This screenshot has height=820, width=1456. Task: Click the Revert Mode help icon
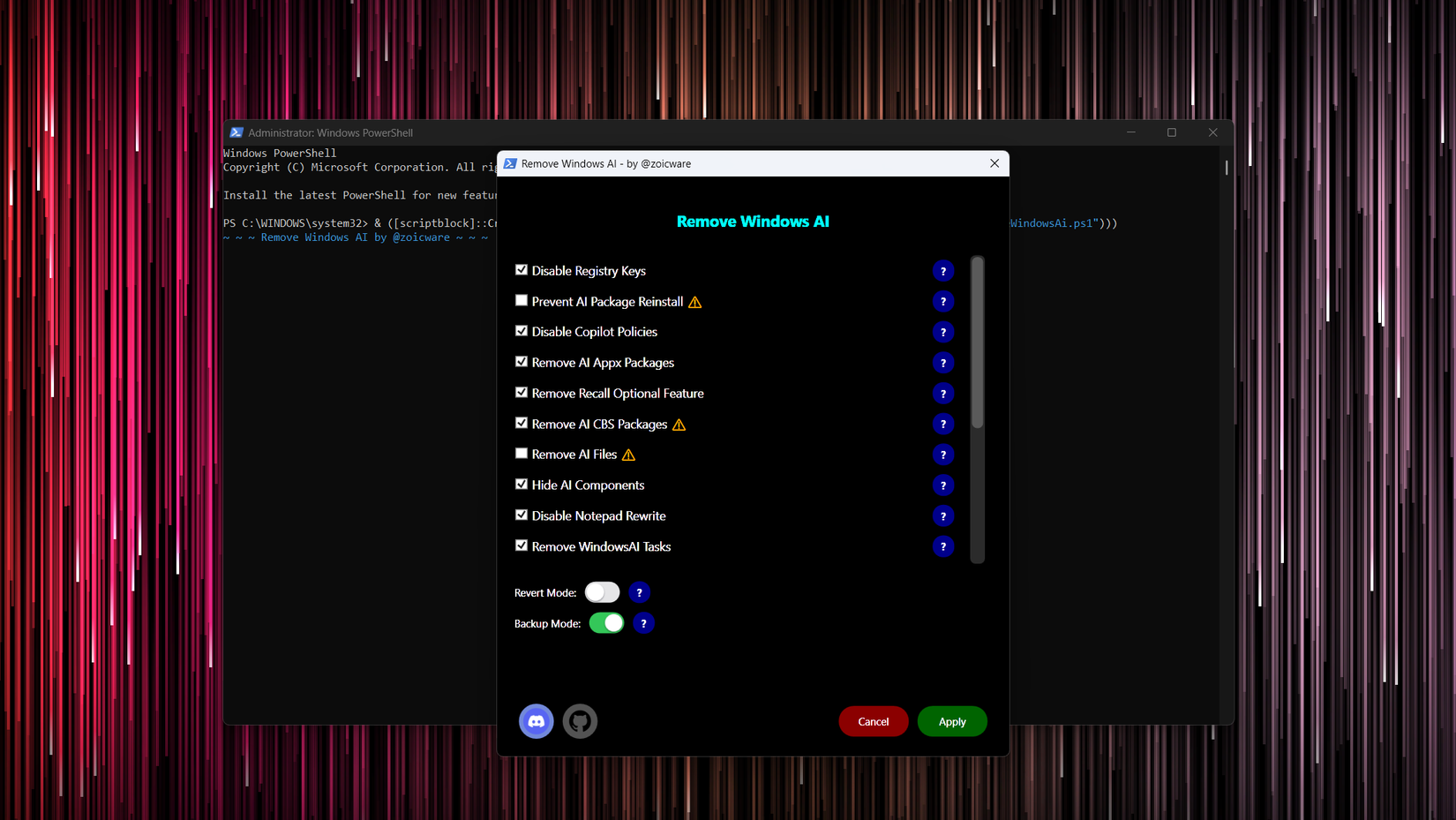coord(640,592)
